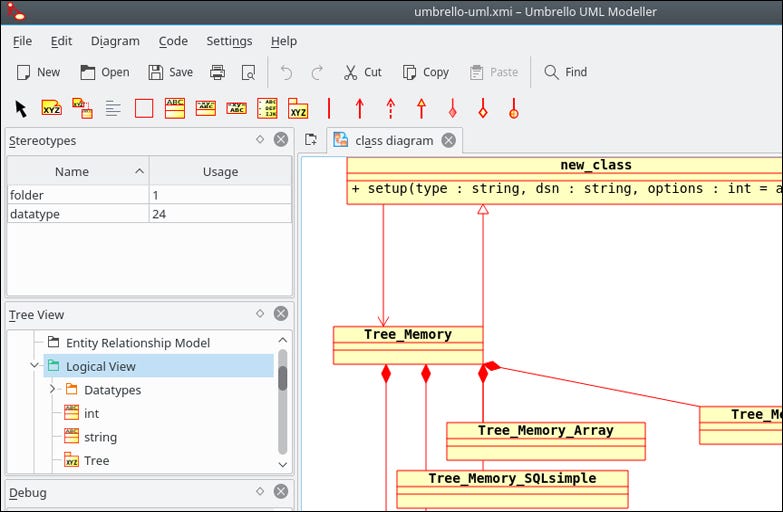The image size is (783, 512).
Task: Select the Package tool folder XYZ icon
Action: click(298, 108)
